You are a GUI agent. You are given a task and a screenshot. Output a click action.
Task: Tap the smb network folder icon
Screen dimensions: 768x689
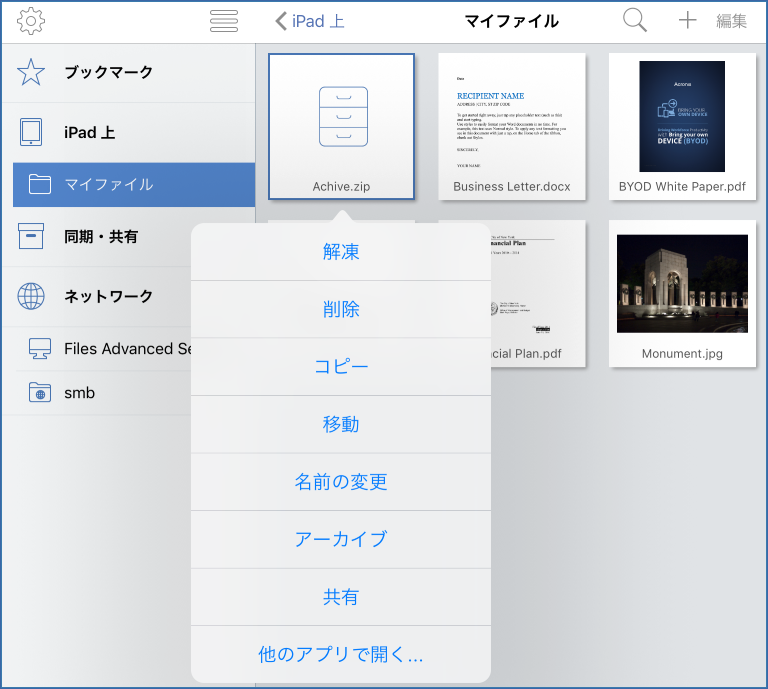pyautogui.click(x=40, y=393)
